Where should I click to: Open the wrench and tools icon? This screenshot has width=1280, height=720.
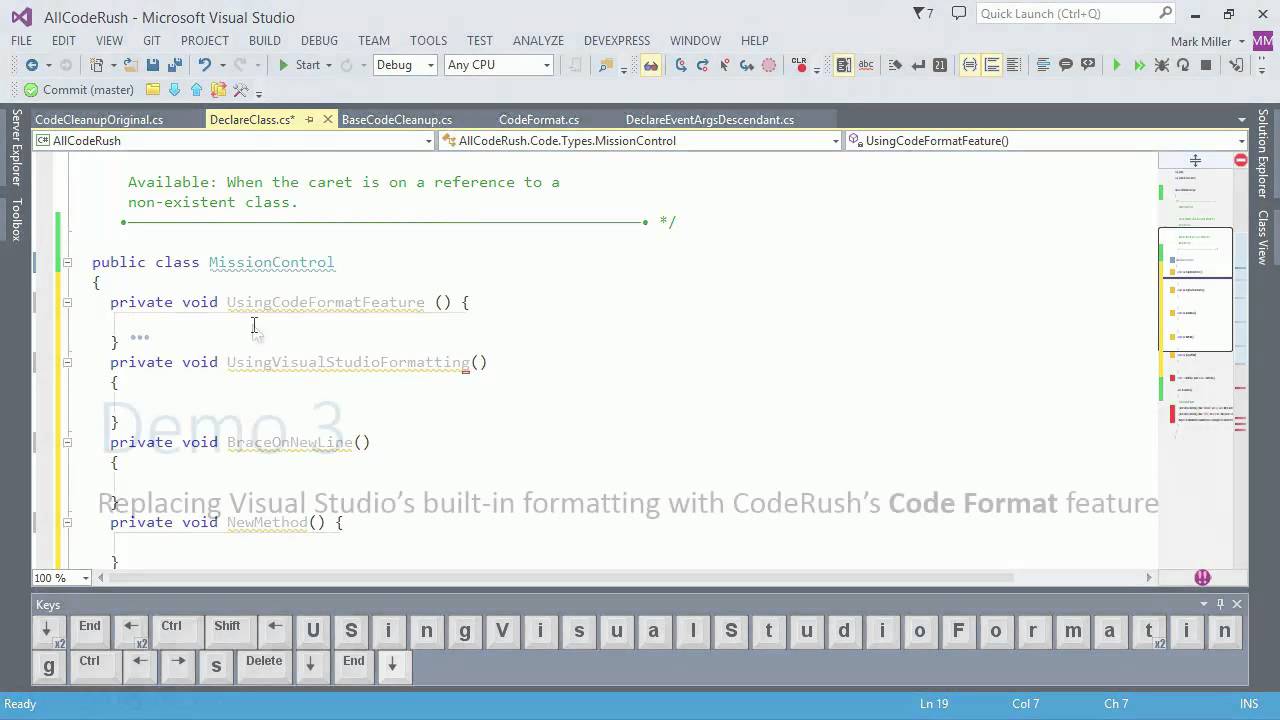pos(240,90)
